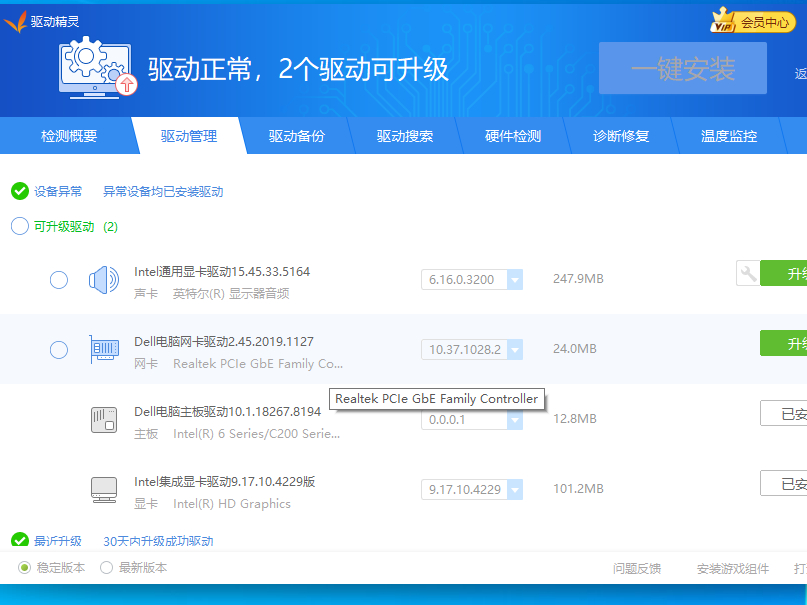The image size is (807, 605).
Task: Click the 12.8MB size value
Action: (x=575, y=419)
